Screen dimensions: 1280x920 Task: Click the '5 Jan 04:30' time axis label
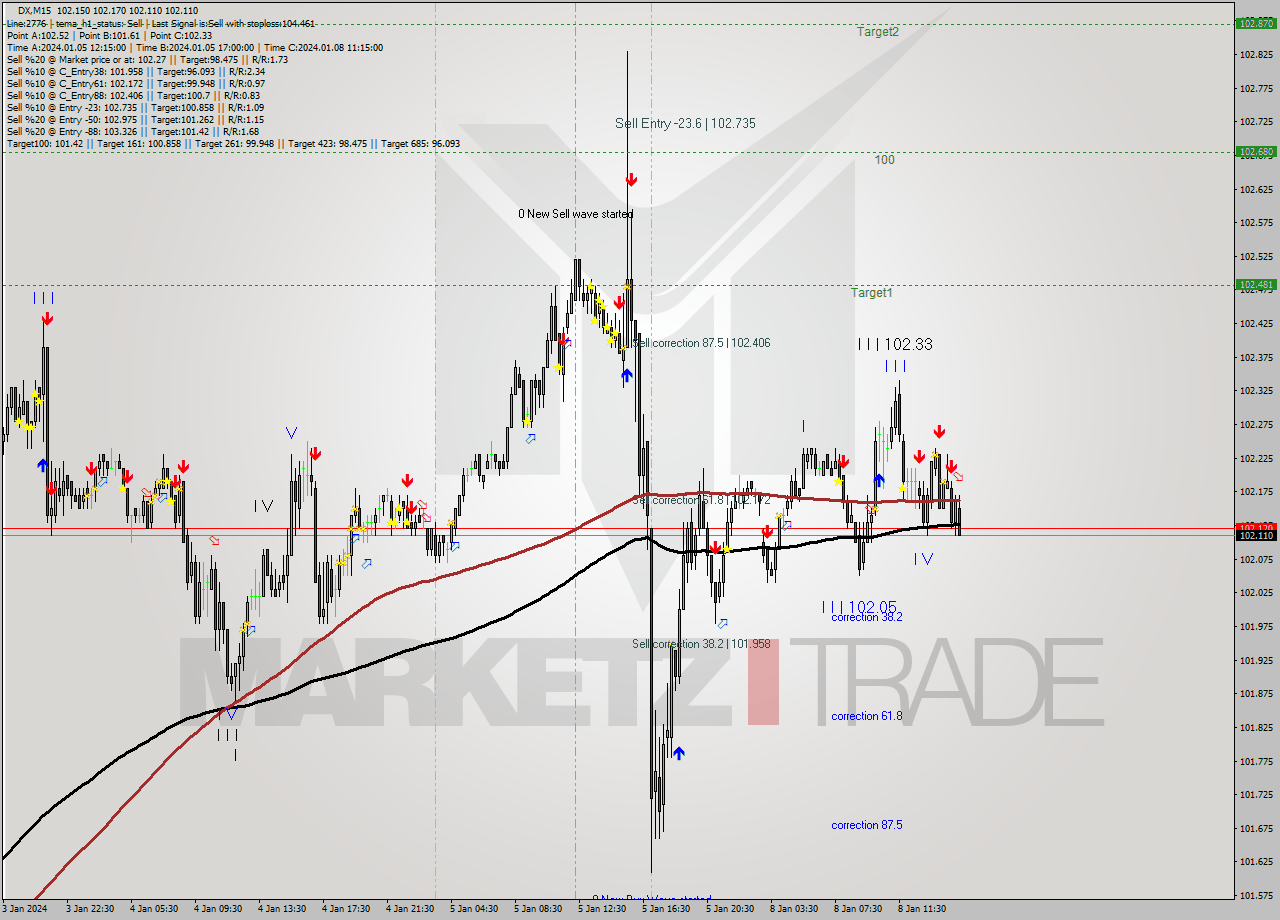coord(474,909)
